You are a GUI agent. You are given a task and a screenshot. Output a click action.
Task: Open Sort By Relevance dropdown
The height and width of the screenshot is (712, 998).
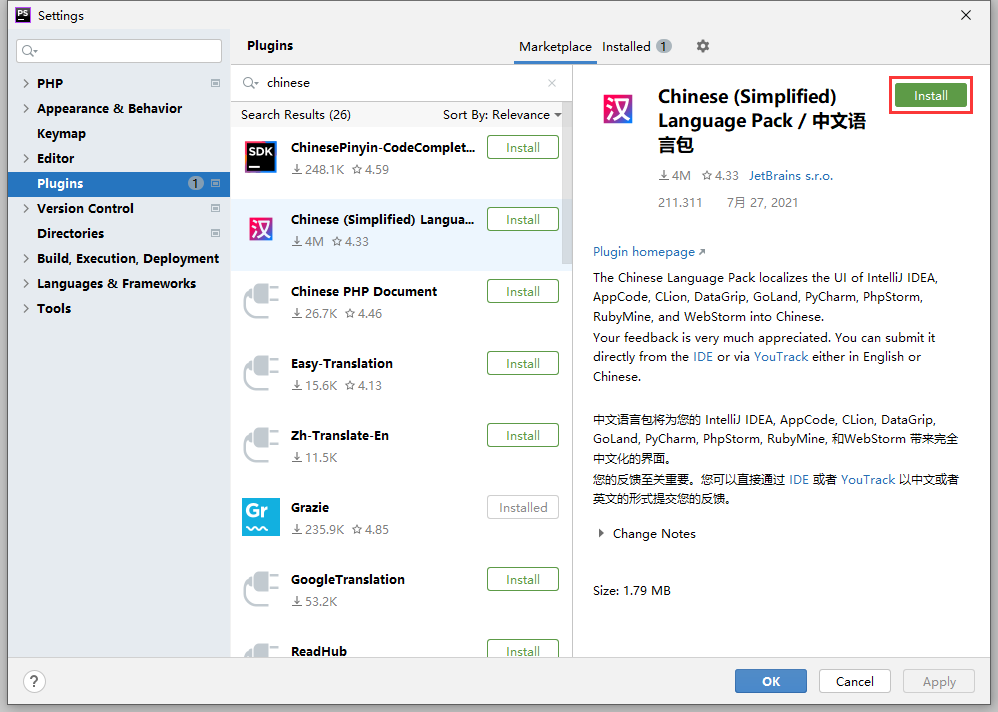point(502,115)
